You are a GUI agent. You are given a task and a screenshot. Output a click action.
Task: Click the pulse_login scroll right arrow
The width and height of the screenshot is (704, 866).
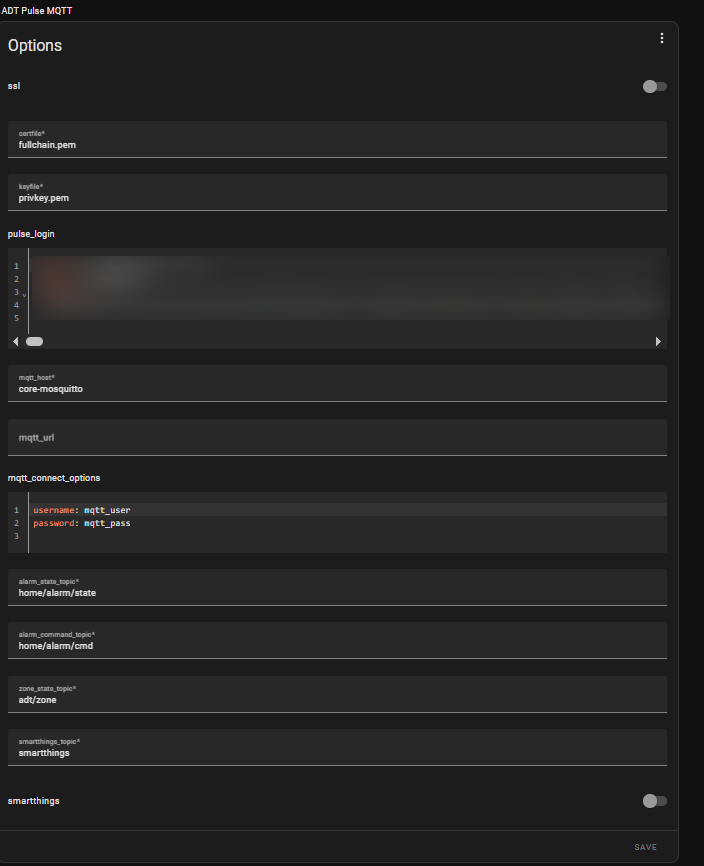[x=658, y=342]
